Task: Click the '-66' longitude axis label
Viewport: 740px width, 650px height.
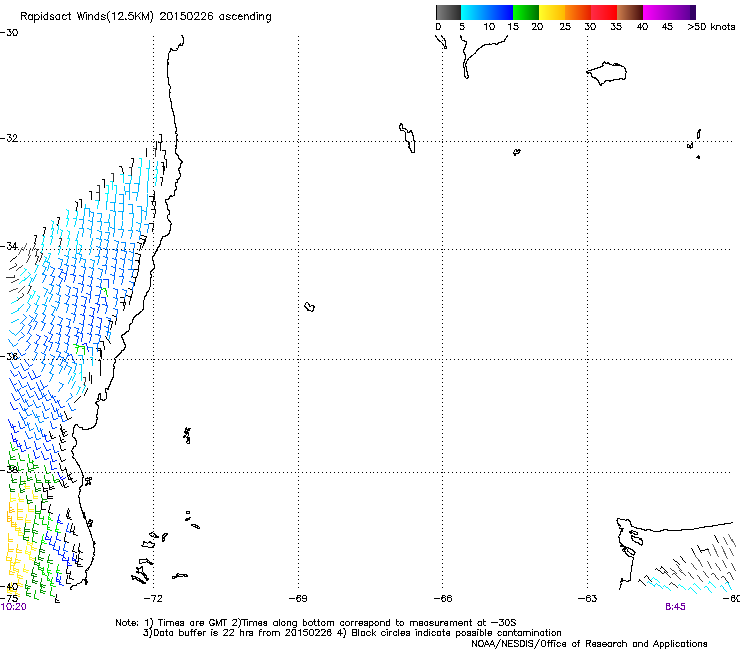Action: click(x=443, y=599)
